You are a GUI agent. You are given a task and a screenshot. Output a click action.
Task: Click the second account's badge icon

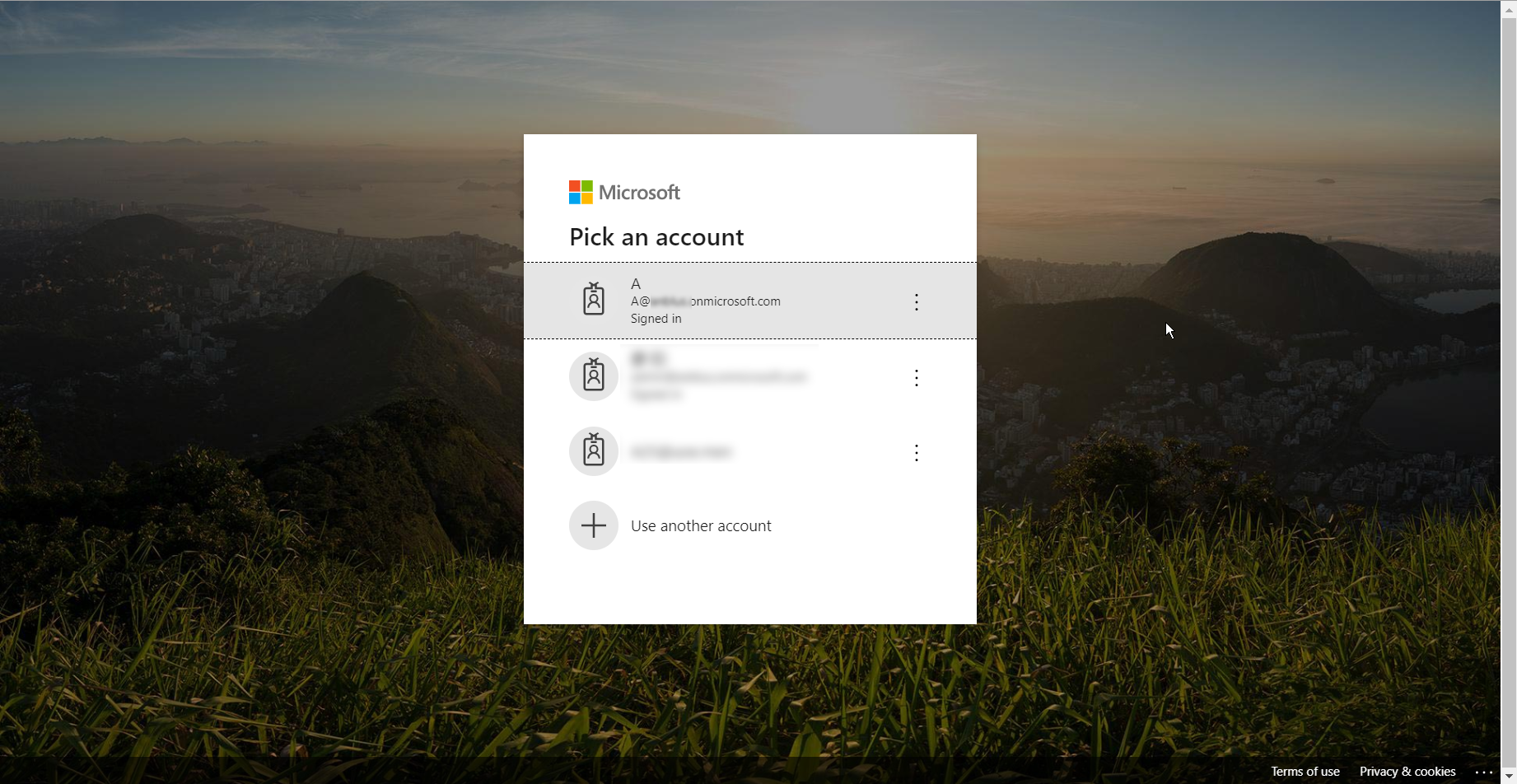(594, 376)
